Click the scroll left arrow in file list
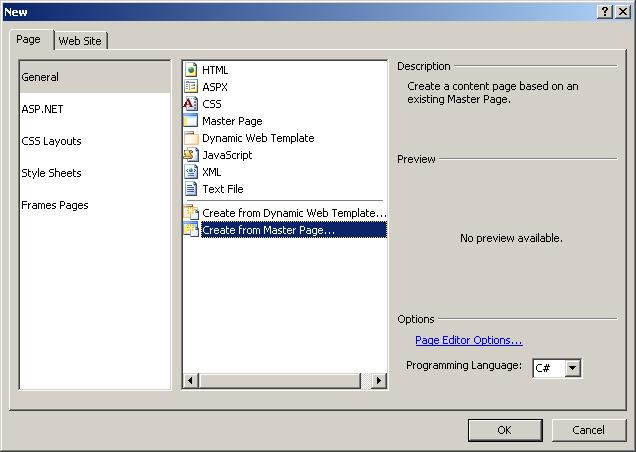The width and height of the screenshot is (636, 452). tap(190, 381)
